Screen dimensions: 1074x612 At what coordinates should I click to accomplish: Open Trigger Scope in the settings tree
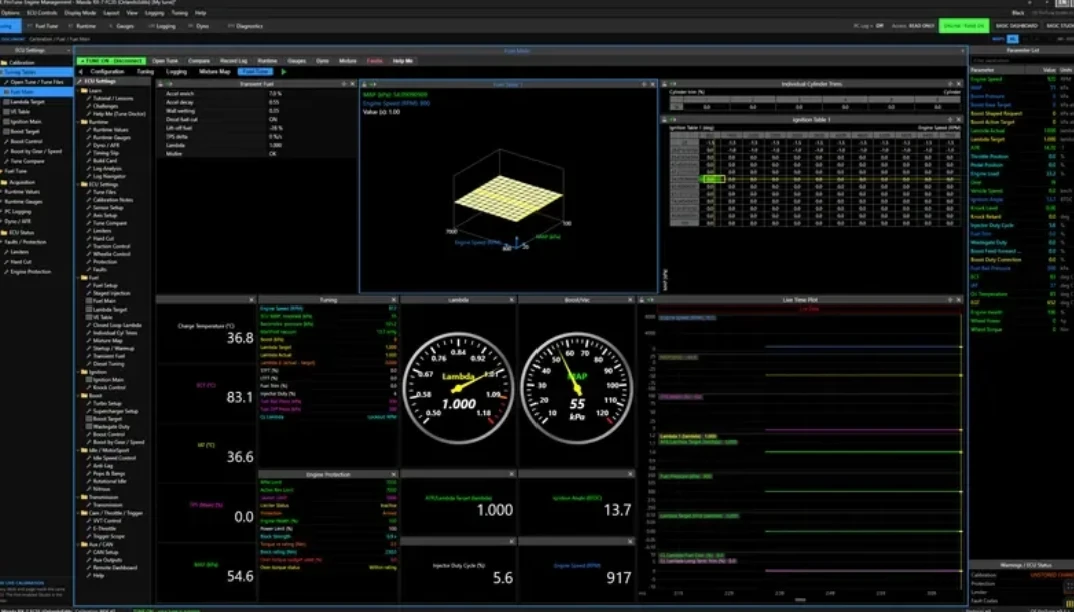pos(110,536)
